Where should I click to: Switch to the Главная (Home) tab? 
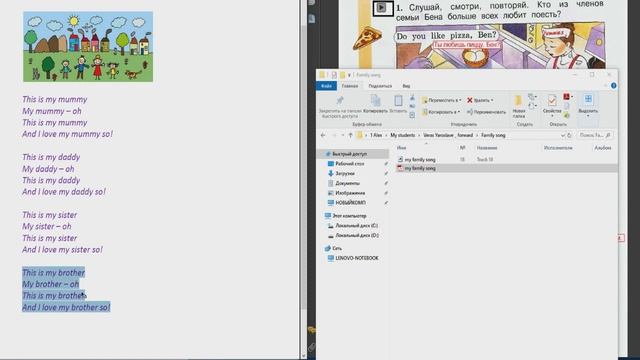[350, 86]
